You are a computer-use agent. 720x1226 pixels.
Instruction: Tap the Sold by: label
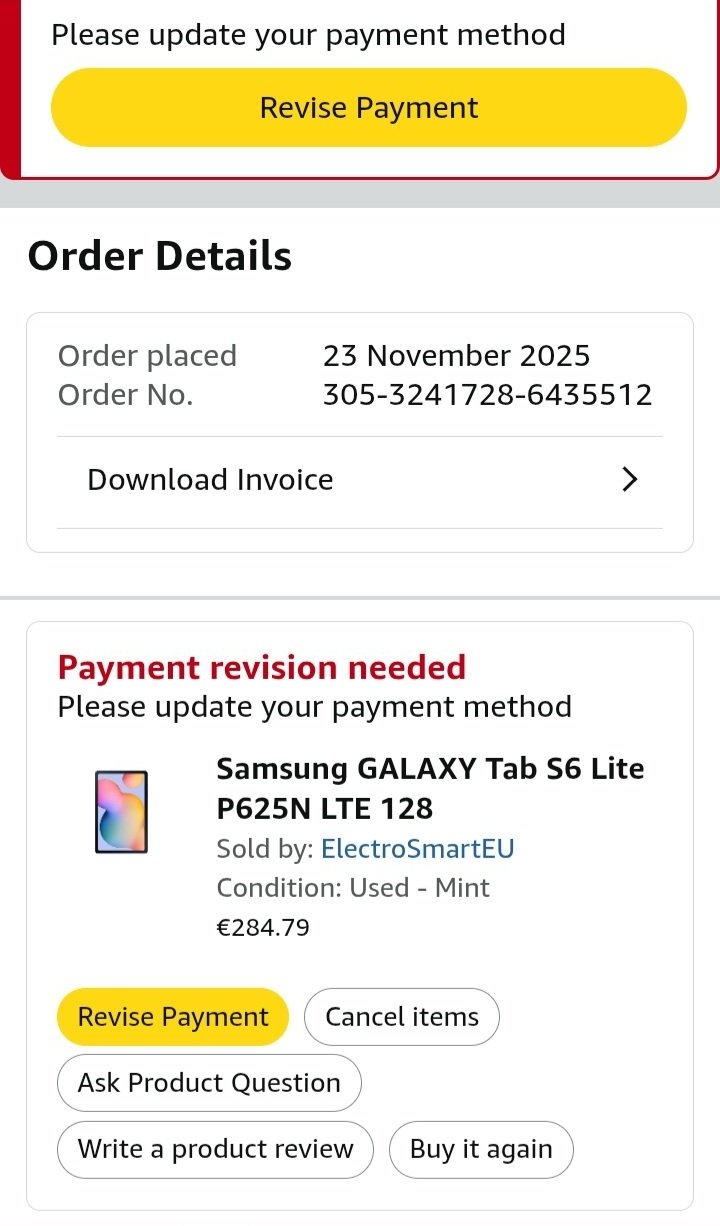tap(265, 849)
